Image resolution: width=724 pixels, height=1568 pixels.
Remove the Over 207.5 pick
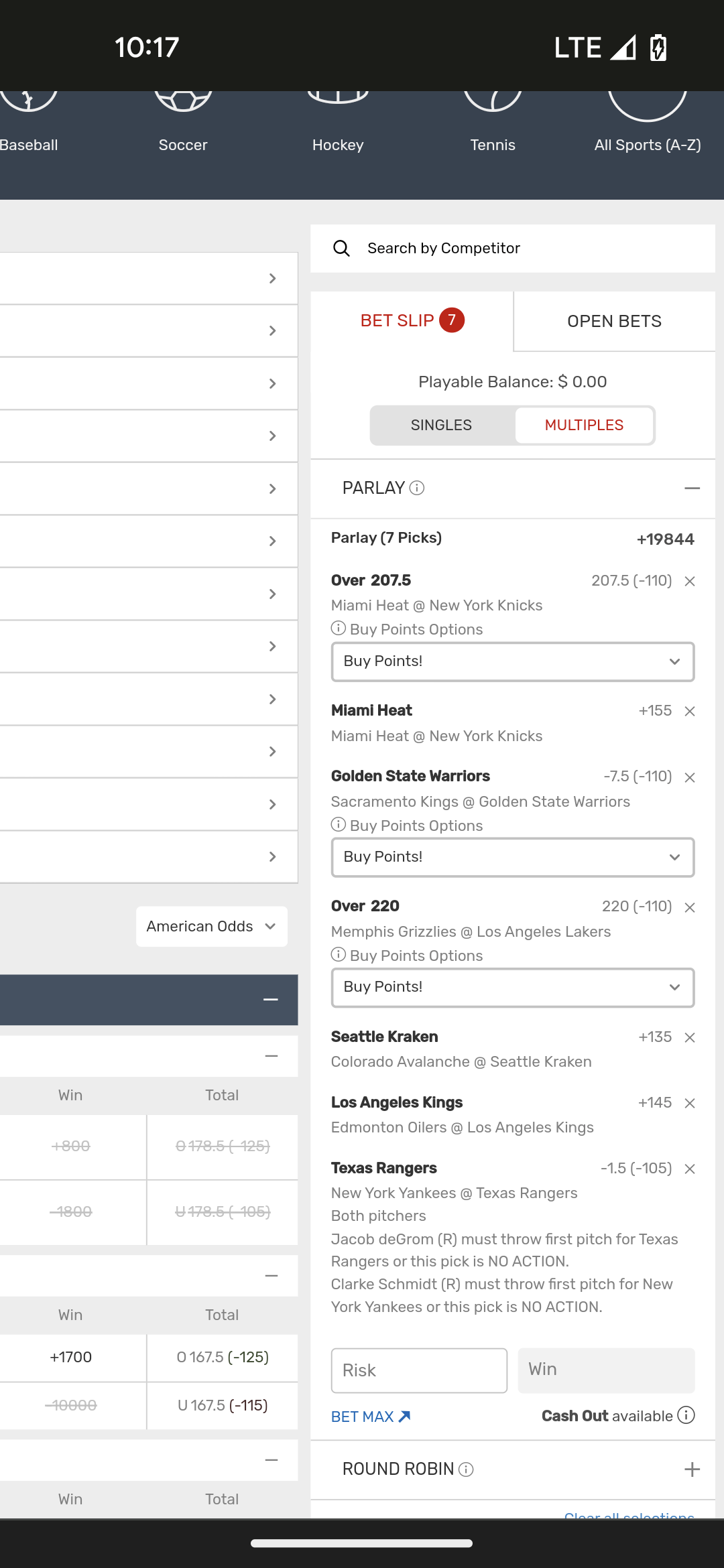690,582
